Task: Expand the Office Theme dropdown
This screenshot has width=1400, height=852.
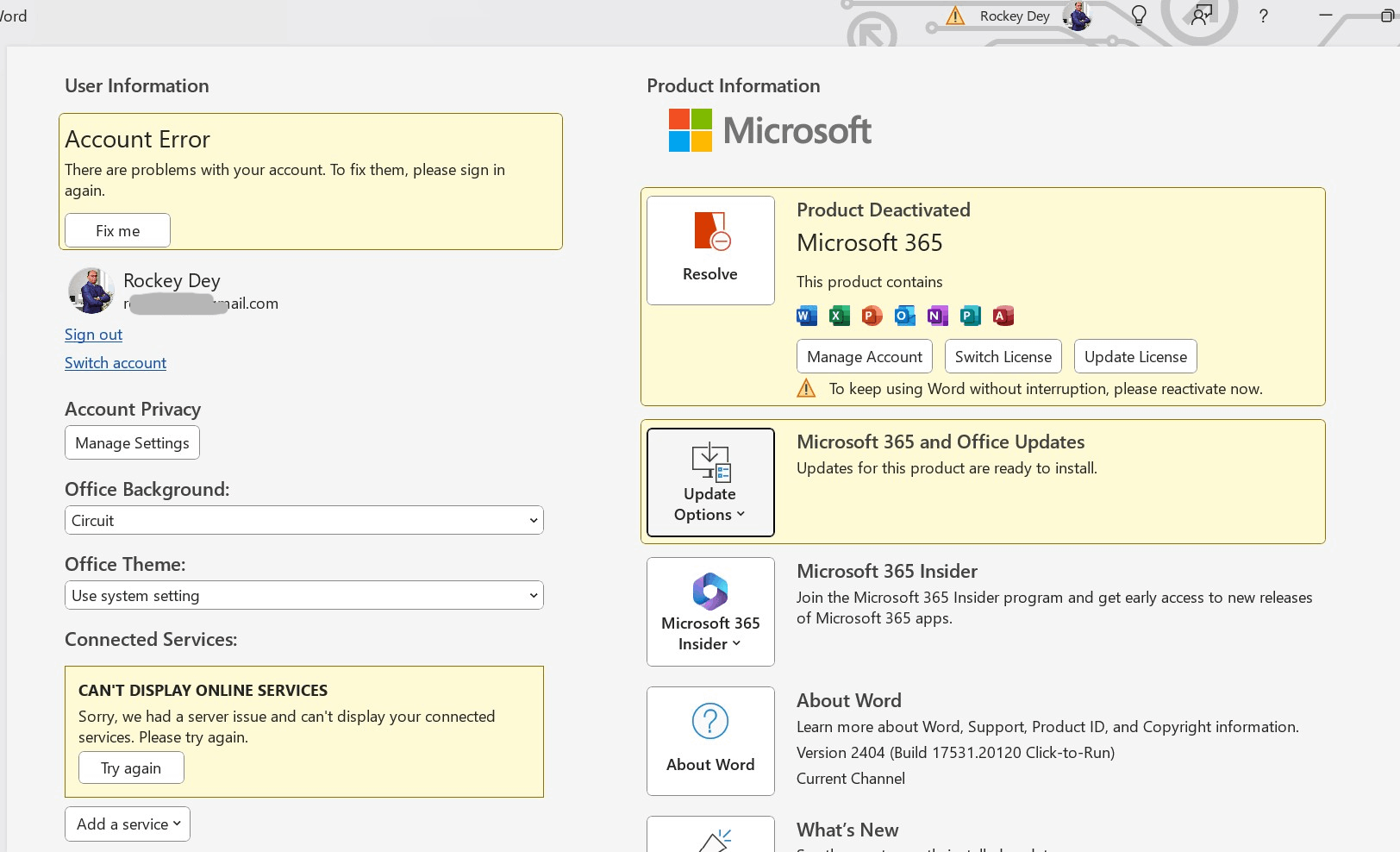Action: pyautogui.click(x=304, y=595)
